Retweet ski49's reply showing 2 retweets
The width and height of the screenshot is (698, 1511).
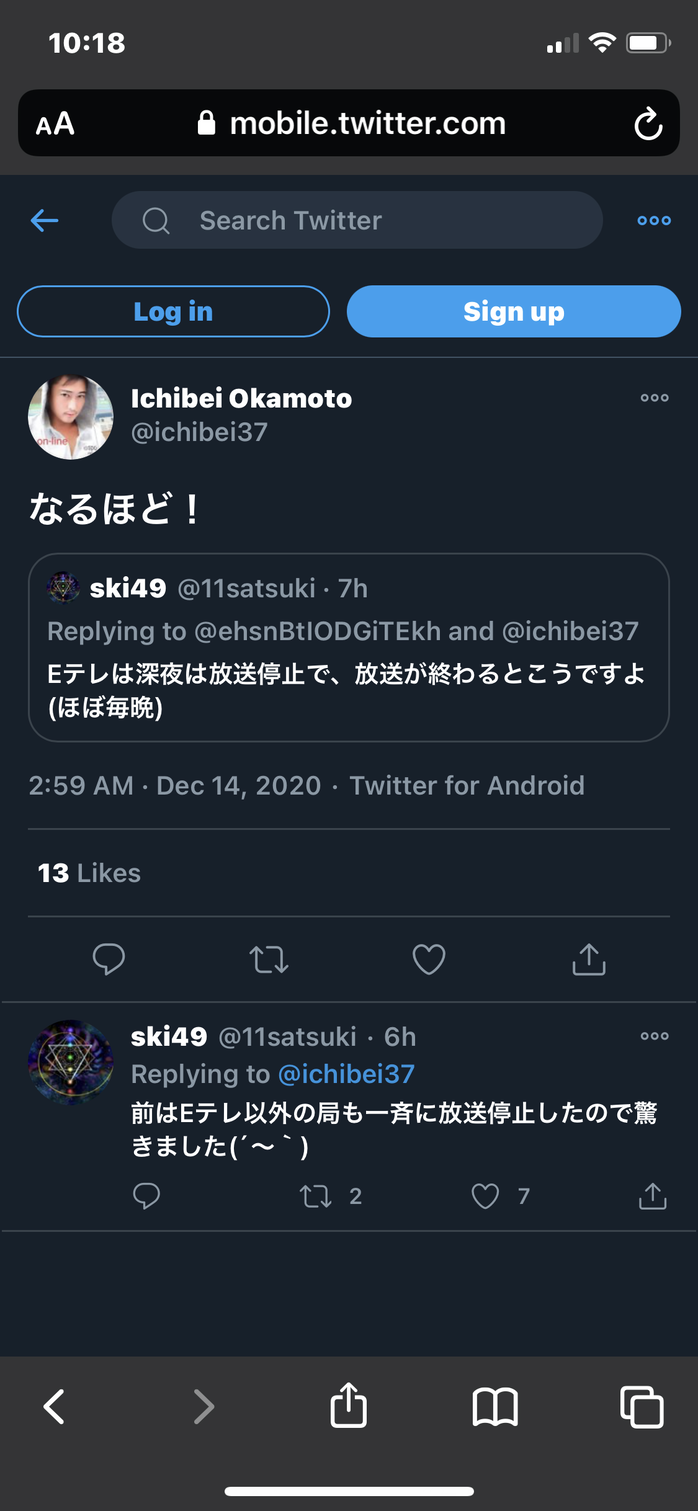(x=331, y=1196)
